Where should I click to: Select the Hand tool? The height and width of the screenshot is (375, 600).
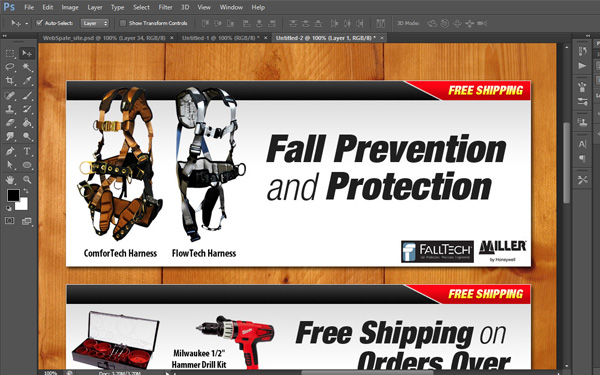10,179
